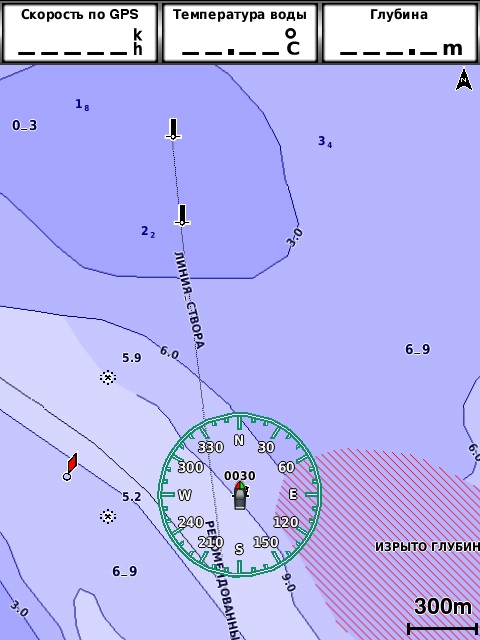Tap the 60 bearing on the compass
The height and width of the screenshot is (640, 480).
pos(286,467)
